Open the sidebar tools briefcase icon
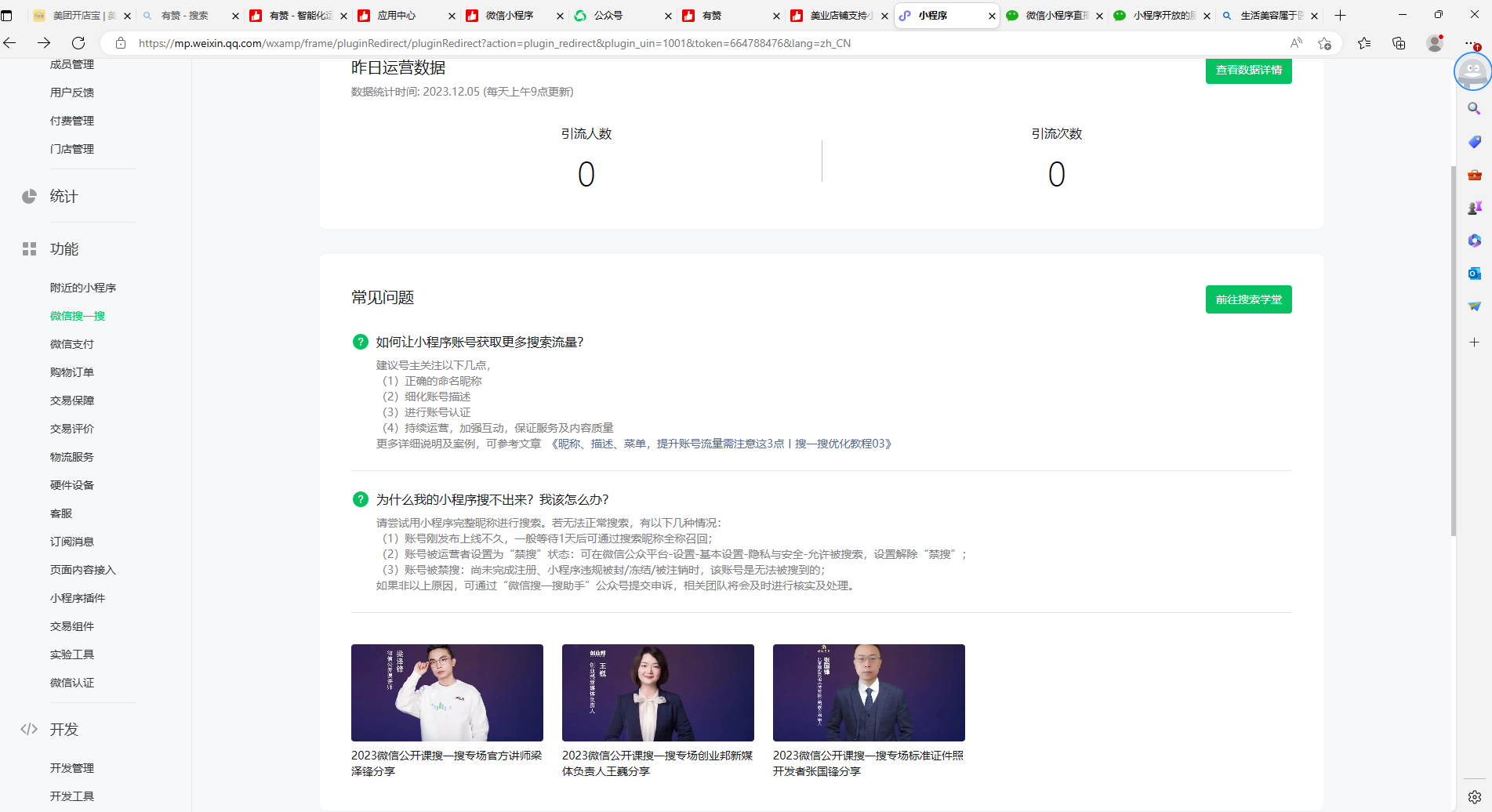The height and width of the screenshot is (812, 1492). coord(1474,175)
